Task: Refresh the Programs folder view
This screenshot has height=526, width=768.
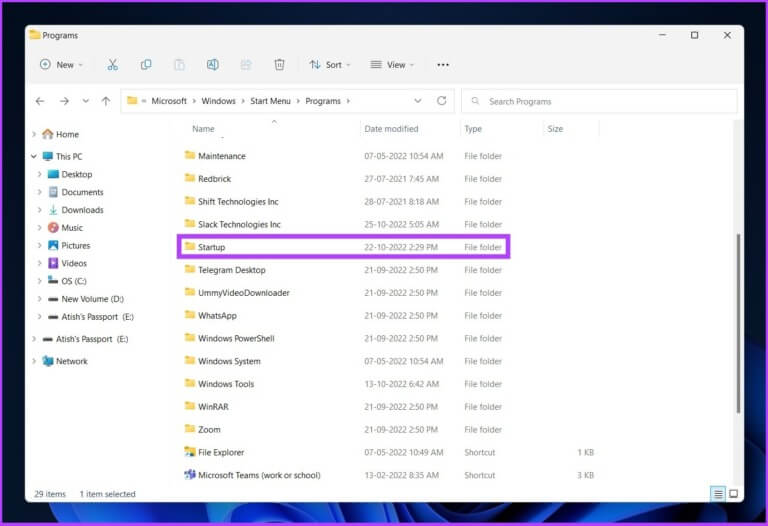Action: click(441, 101)
